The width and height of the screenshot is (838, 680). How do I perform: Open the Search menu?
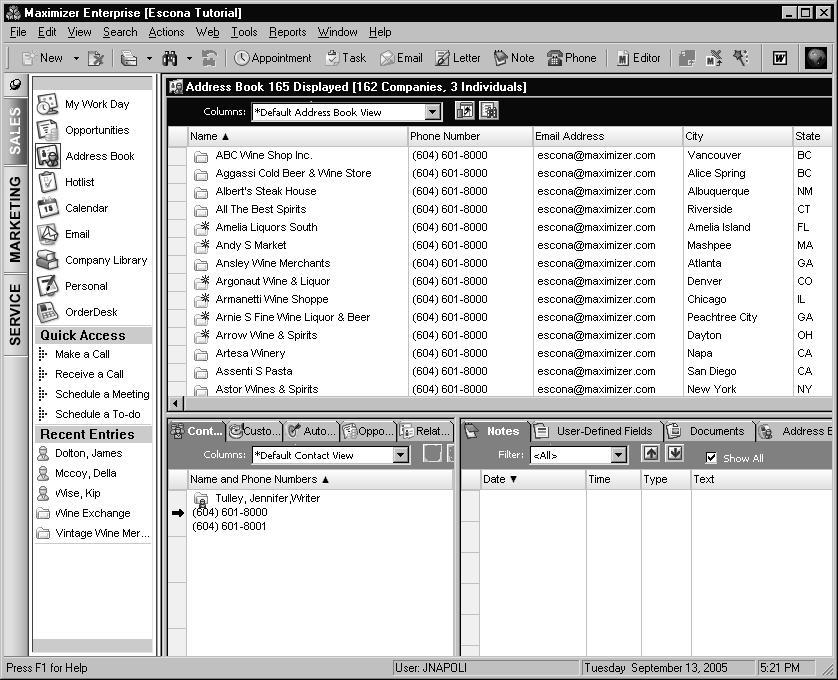(x=120, y=32)
